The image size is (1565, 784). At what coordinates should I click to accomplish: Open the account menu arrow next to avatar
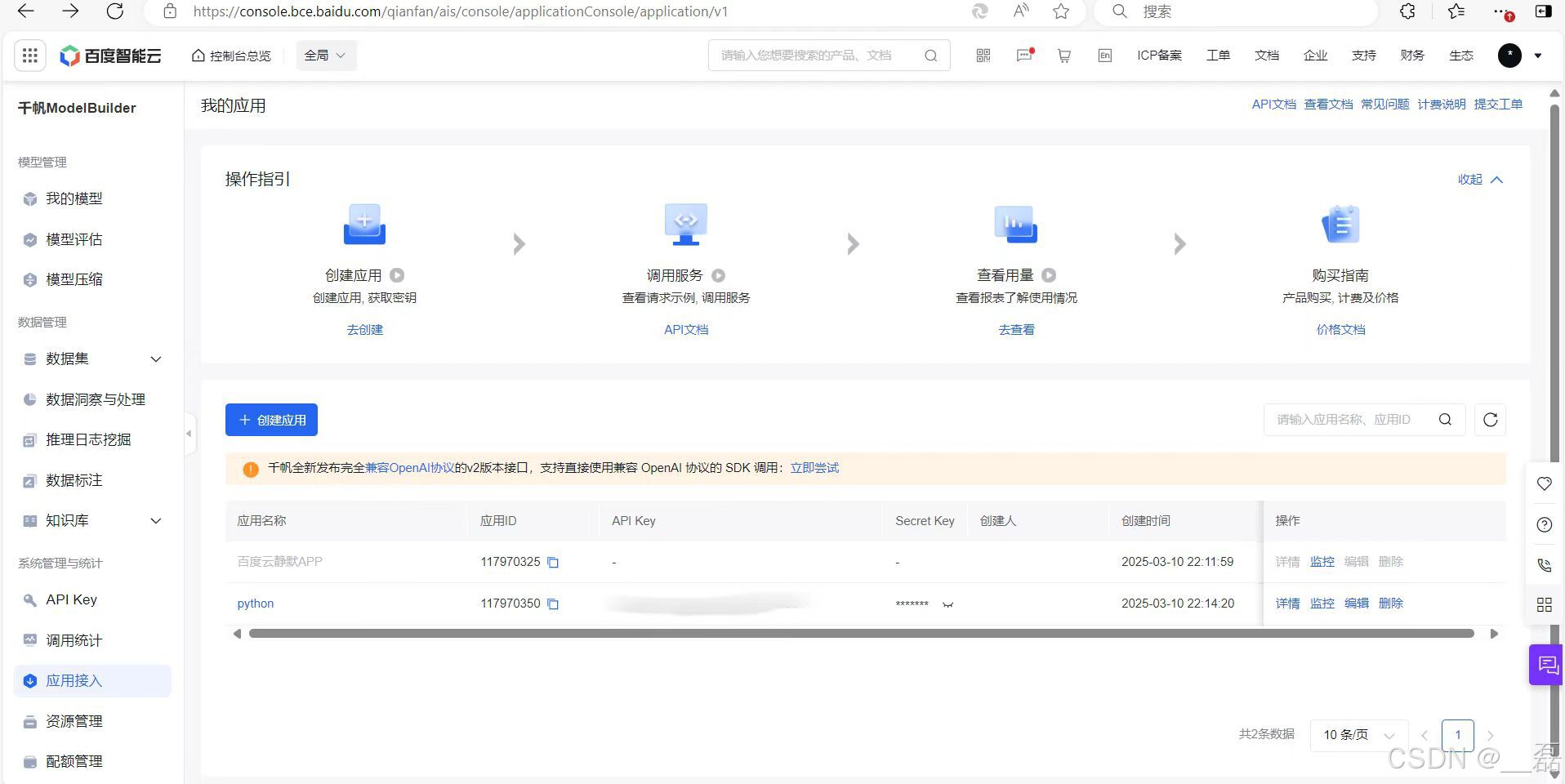1538,56
